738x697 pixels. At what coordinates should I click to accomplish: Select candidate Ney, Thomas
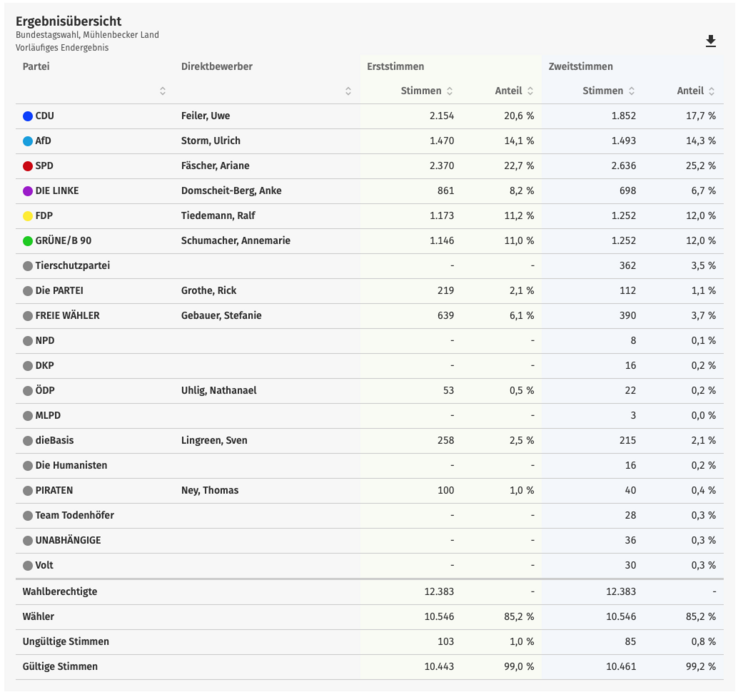tap(210, 490)
